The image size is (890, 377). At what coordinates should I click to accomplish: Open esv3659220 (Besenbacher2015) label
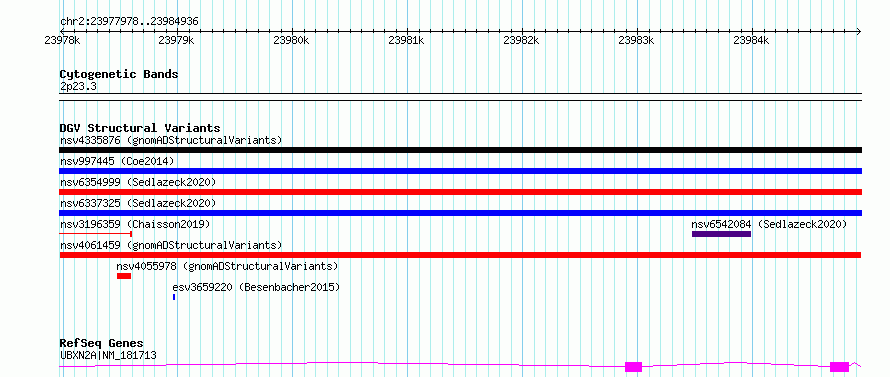tap(256, 287)
